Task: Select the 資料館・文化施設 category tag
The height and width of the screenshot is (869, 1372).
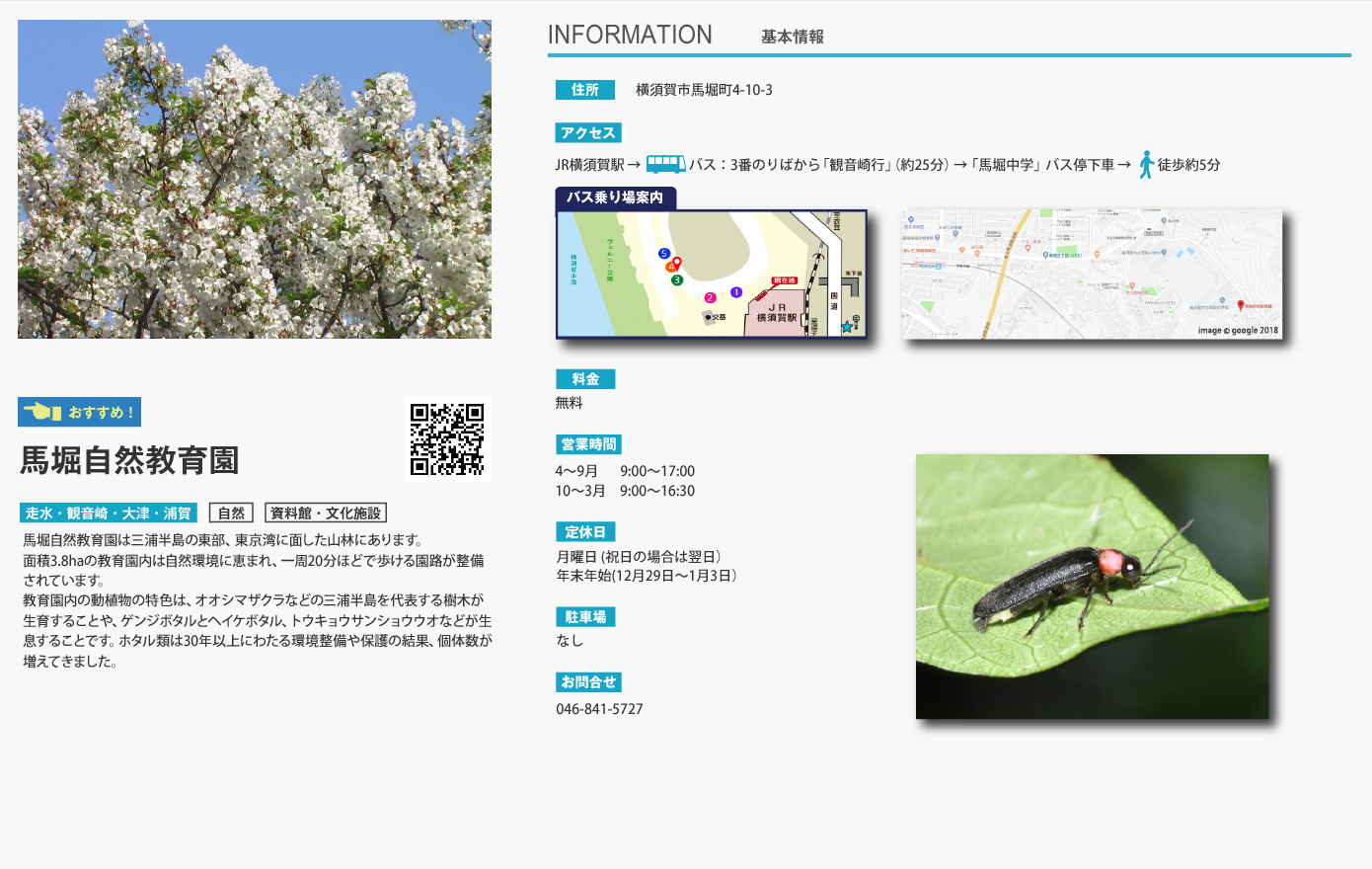Action: pyautogui.click(x=325, y=513)
